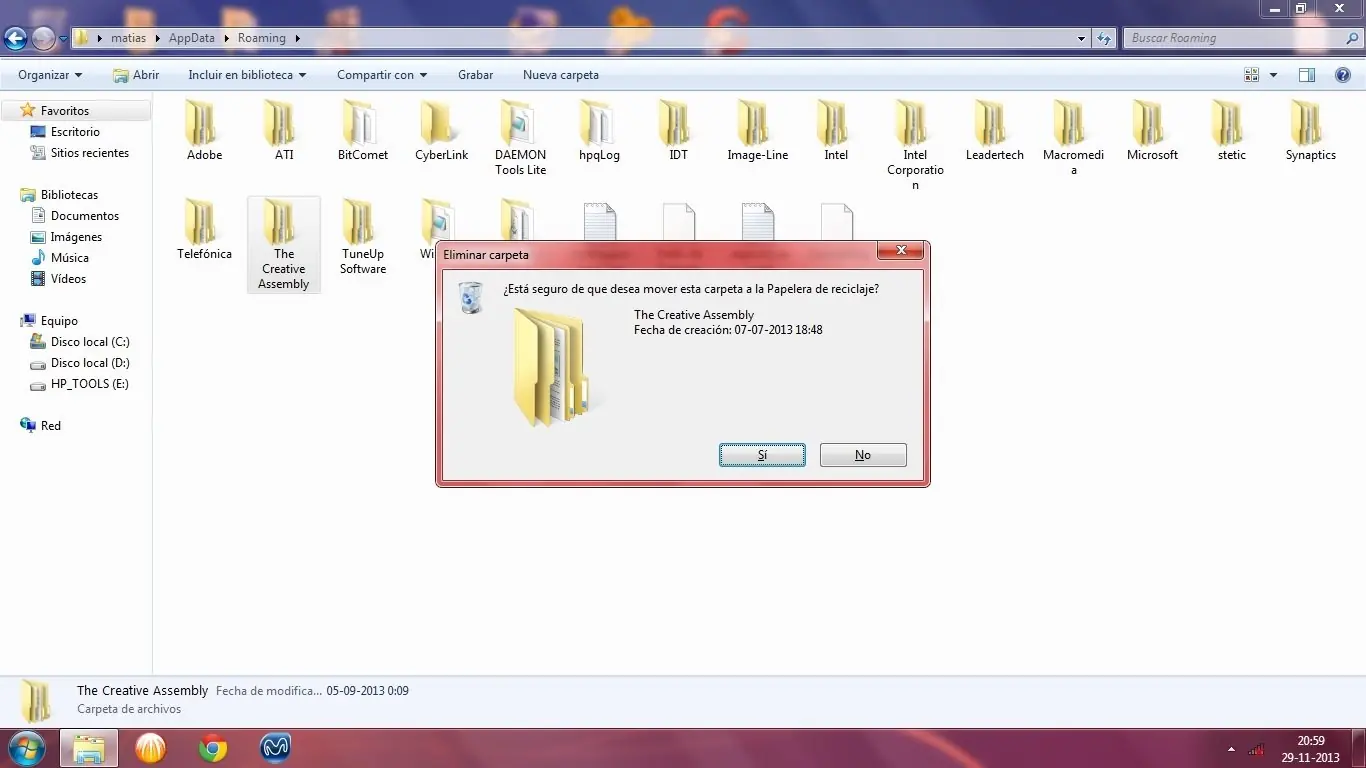
Task: Select the Synaptics folder
Action: coord(1311,130)
